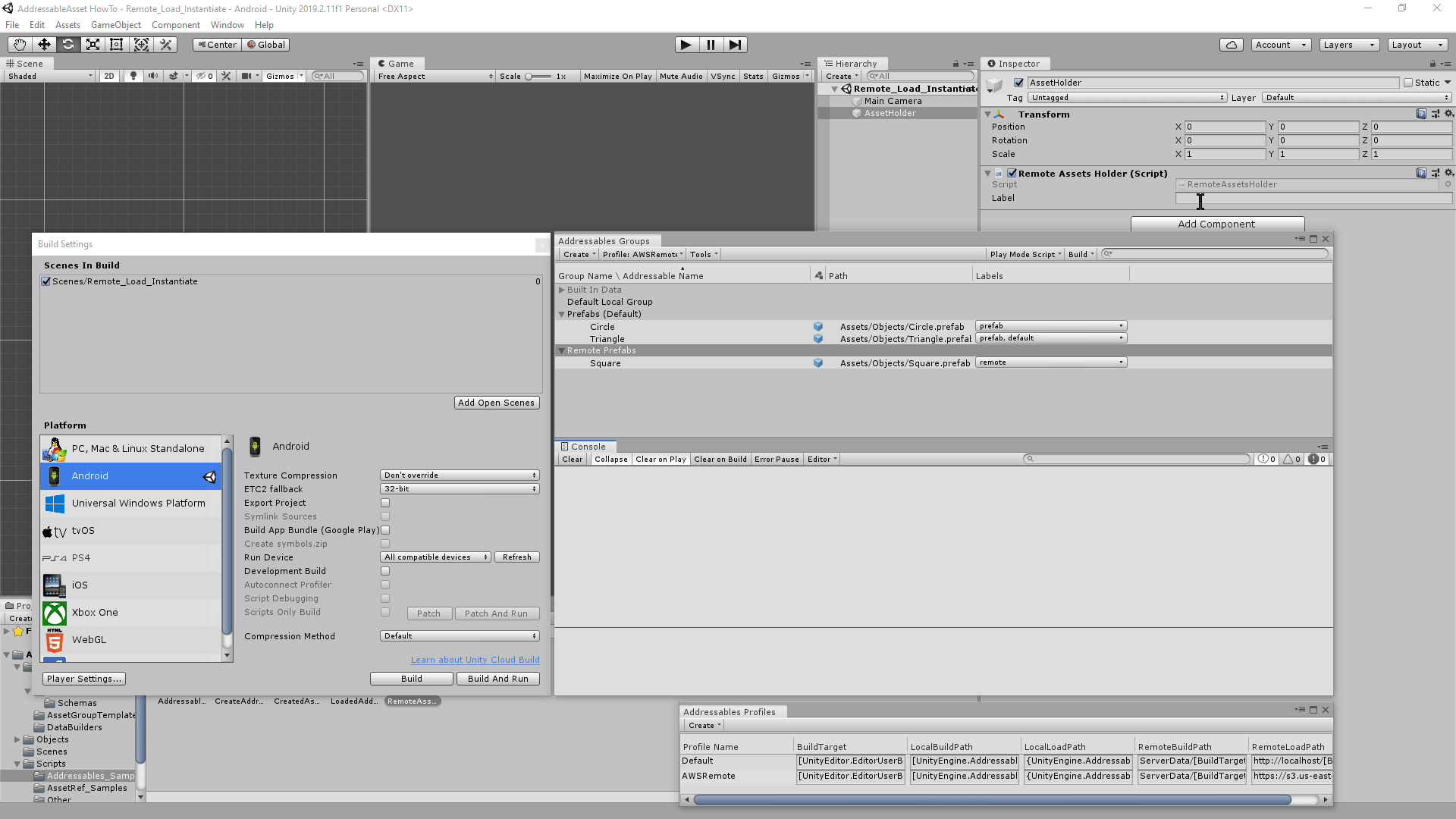This screenshot has width=1456, height=819.
Task: Click the step-frame button
Action: tap(735, 45)
